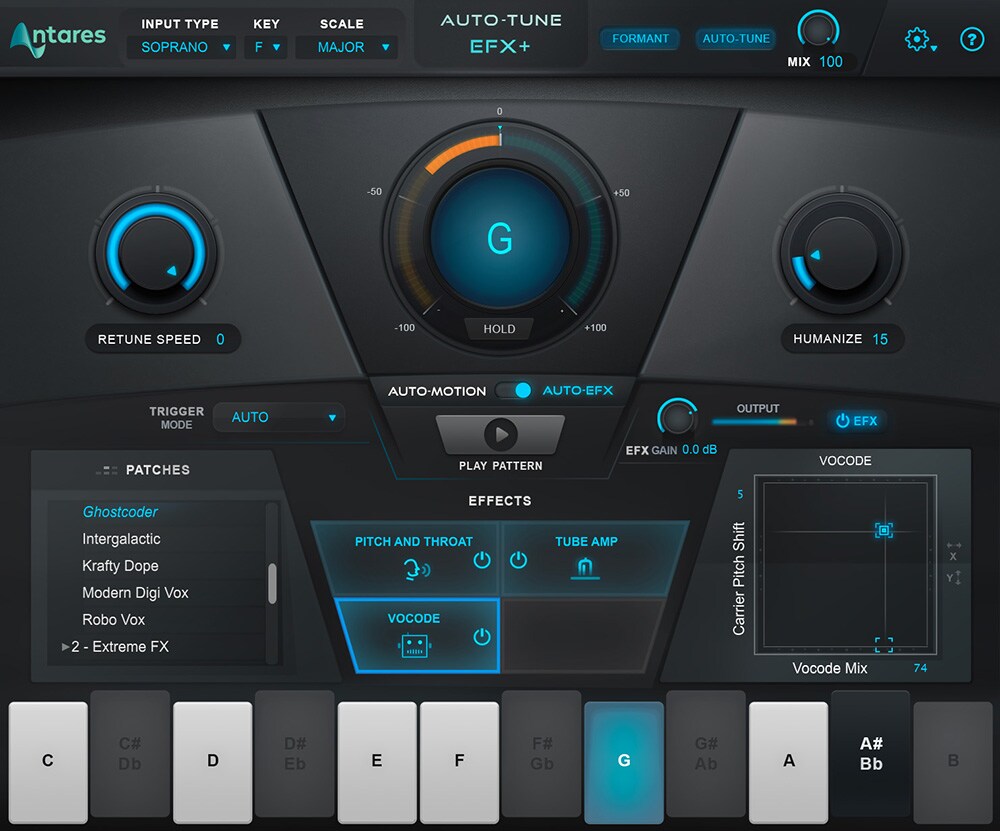Open the Scale Major dropdown
Viewport: 1000px width, 831px height.
[346, 47]
